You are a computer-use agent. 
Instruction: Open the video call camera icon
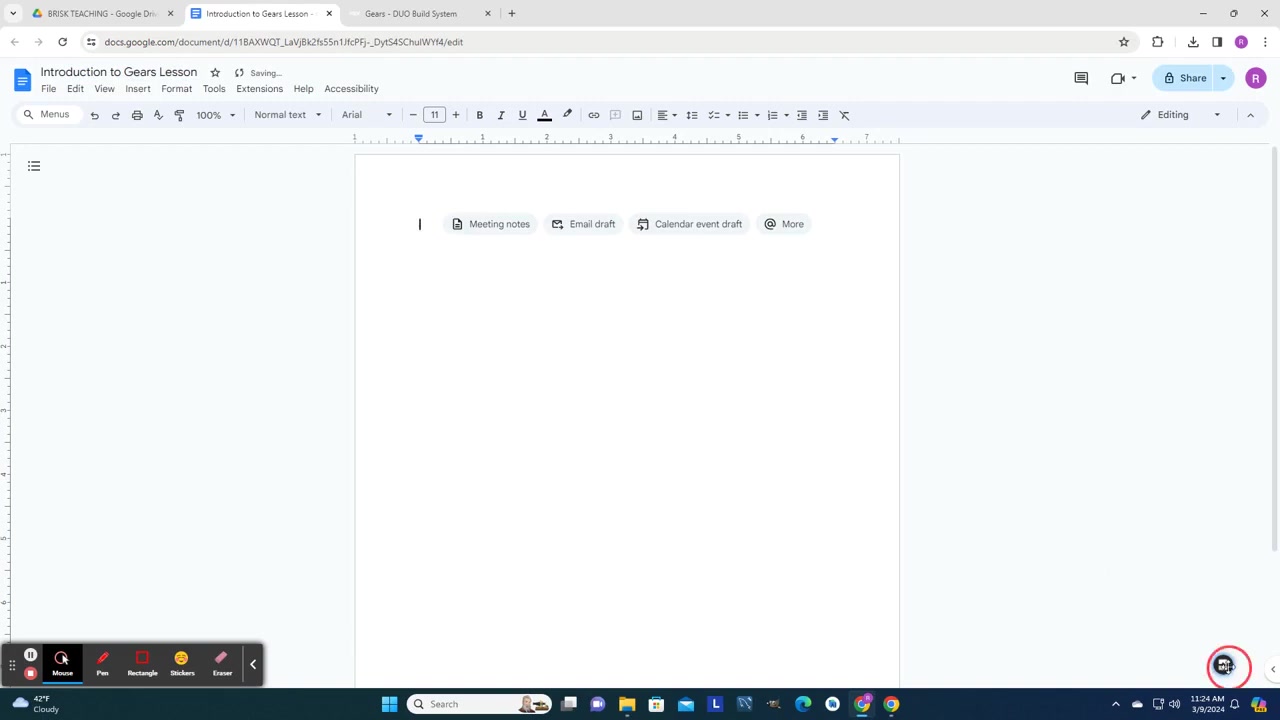(1119, 78)
